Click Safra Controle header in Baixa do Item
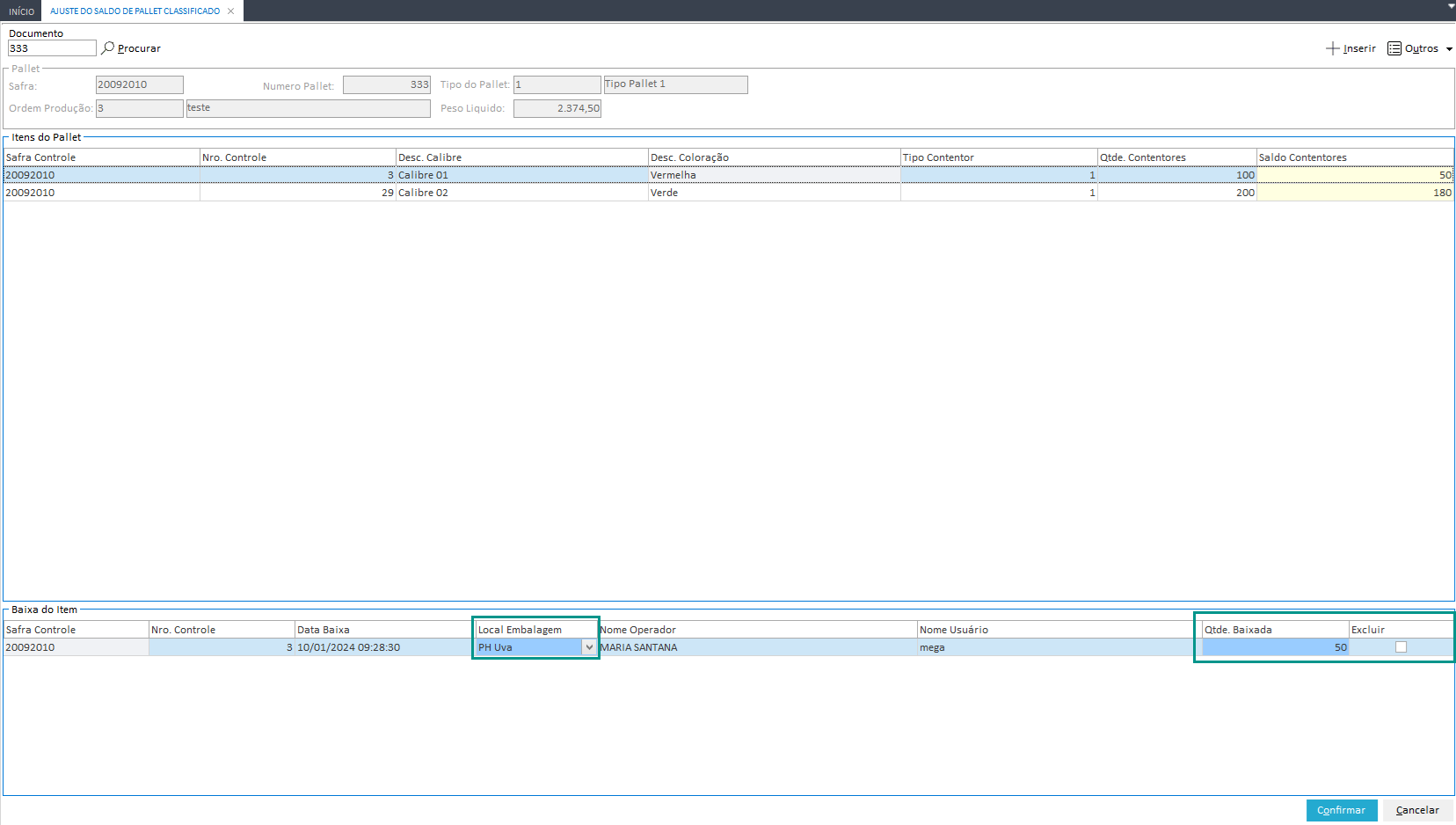The image size is (1456, 825). click(76, 630)
